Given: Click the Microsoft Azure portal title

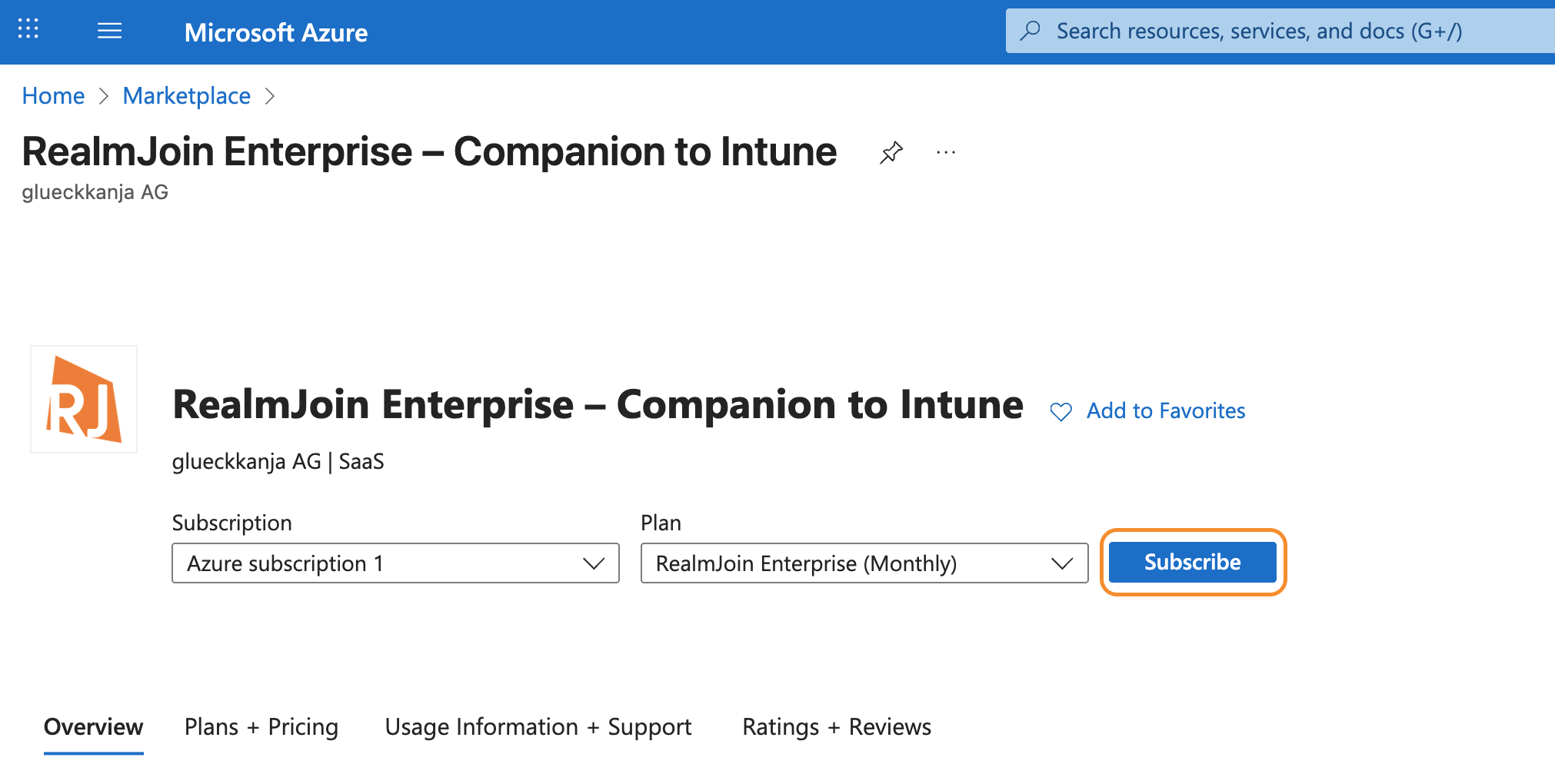Looking at the screenshot, I should 275,32.
